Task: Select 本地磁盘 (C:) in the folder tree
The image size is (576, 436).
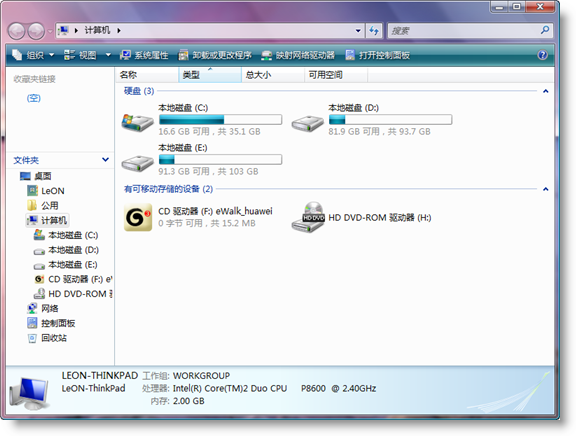Action: (66, 235)
